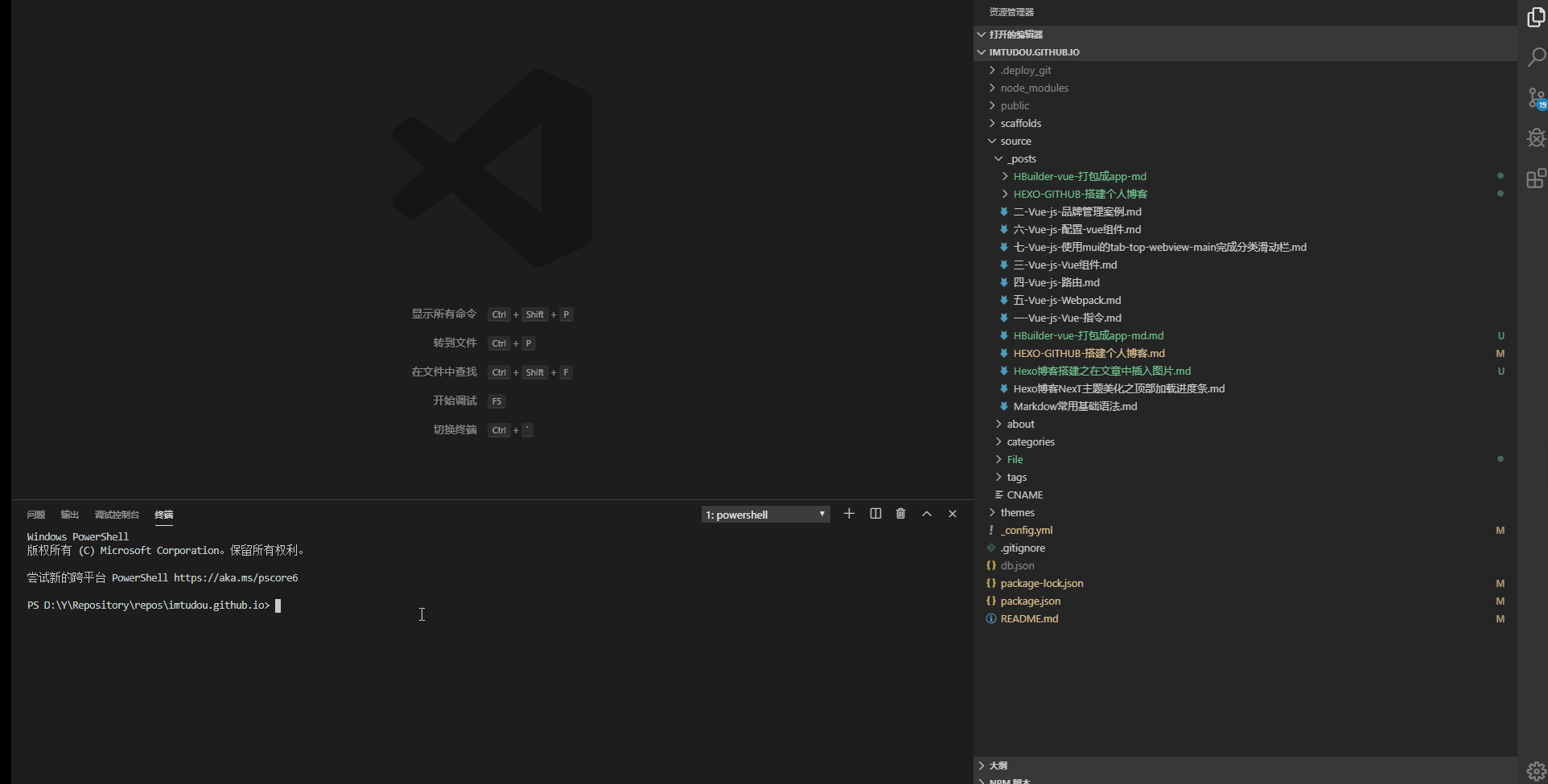This screenshot has width=1548, height=784.
Task: Collapse the _posts folder
Action: [x=1021, y=159]
